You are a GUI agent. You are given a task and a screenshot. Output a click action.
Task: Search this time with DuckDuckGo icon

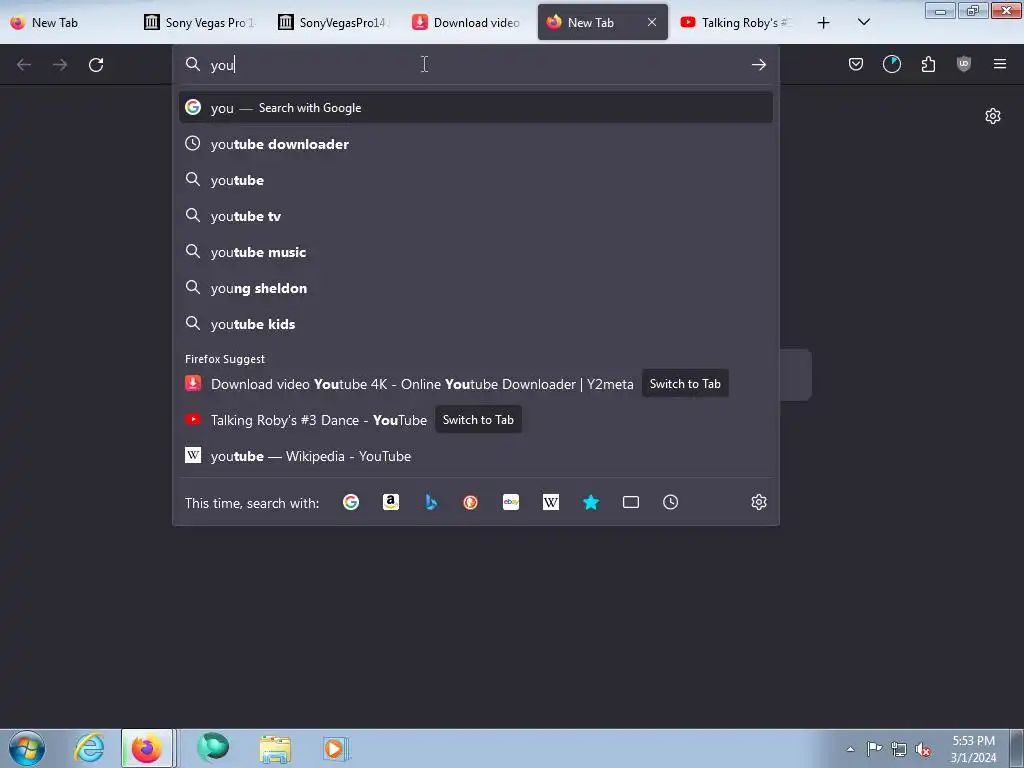pos(470,502)
